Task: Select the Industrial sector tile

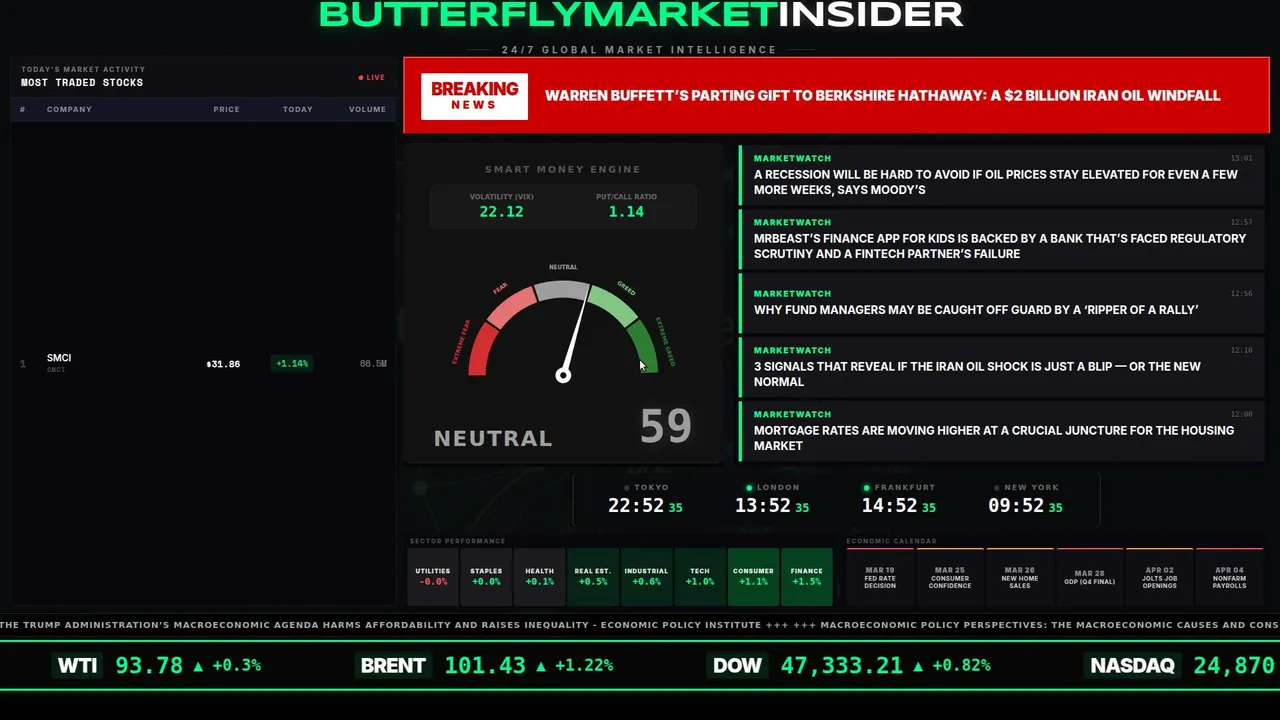Action: pos(646,576)
